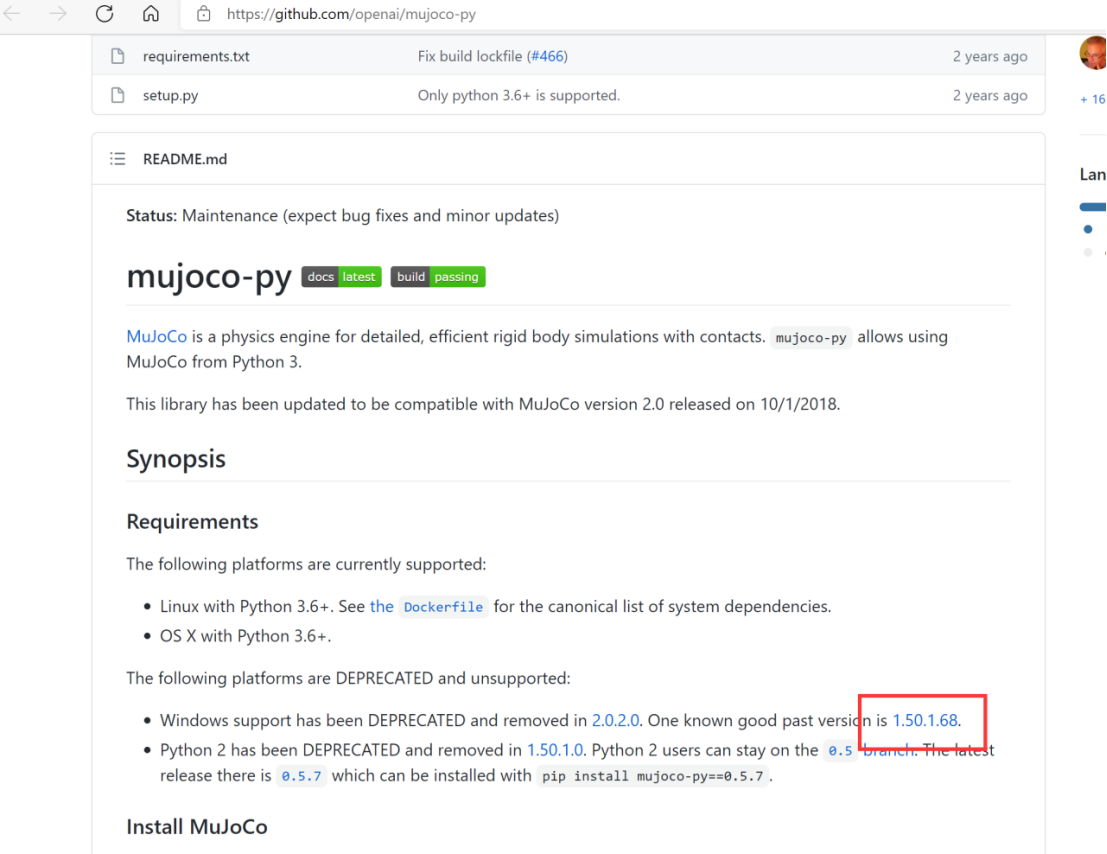Open the 0.5 branch link
Screen dimensions: 1107x854
[840, 749]
